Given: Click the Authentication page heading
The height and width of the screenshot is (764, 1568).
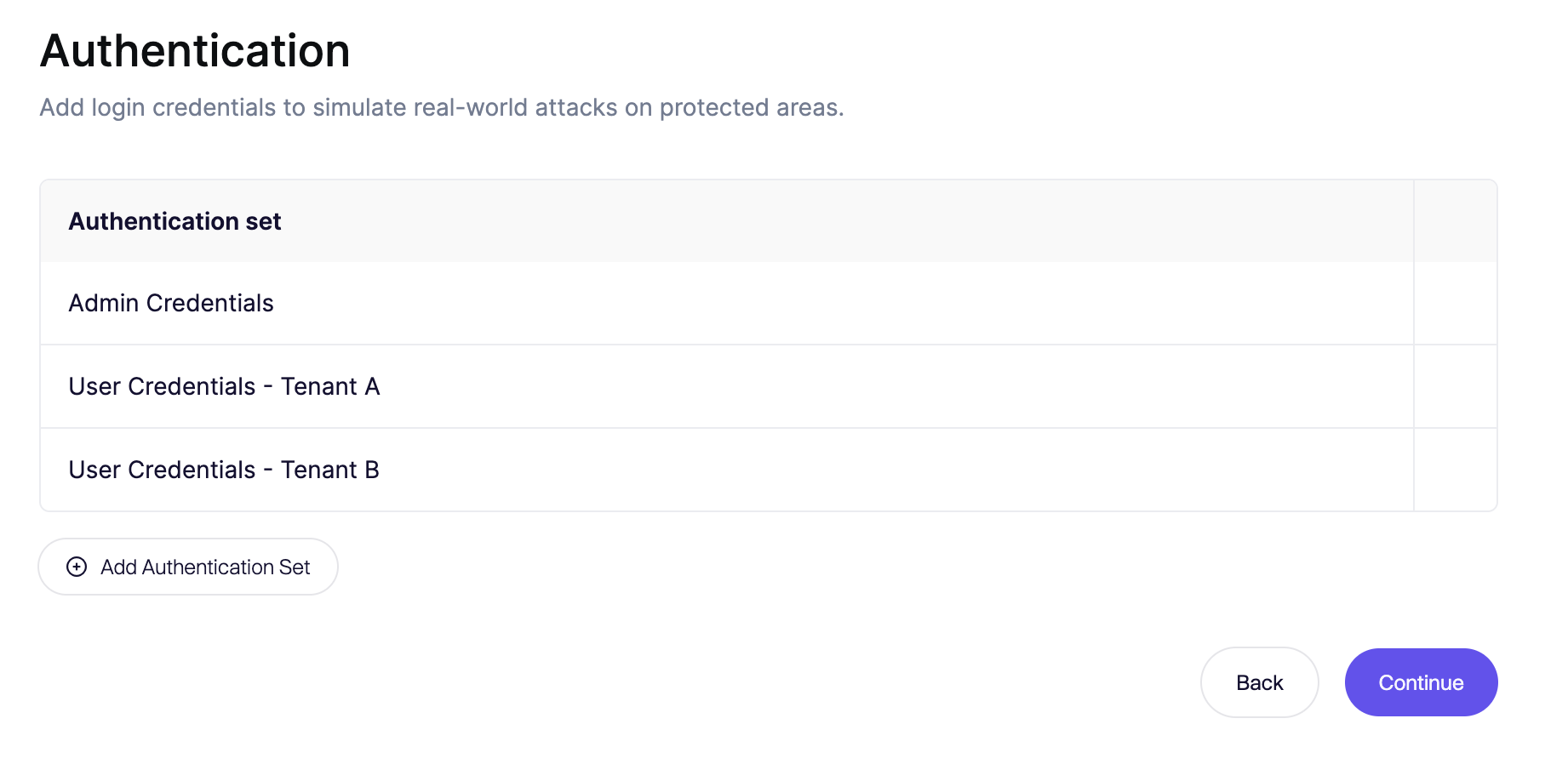Looking at the screenshot, I should (195, 50).
